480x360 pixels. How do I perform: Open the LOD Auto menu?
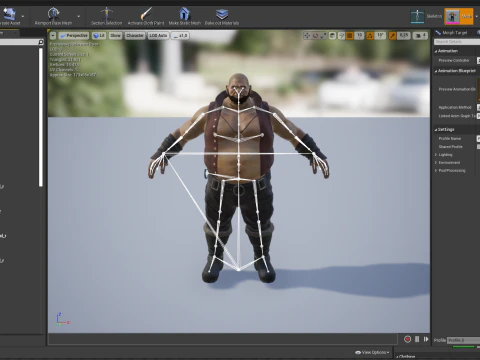pyautogui.click(x=158, y=35)
